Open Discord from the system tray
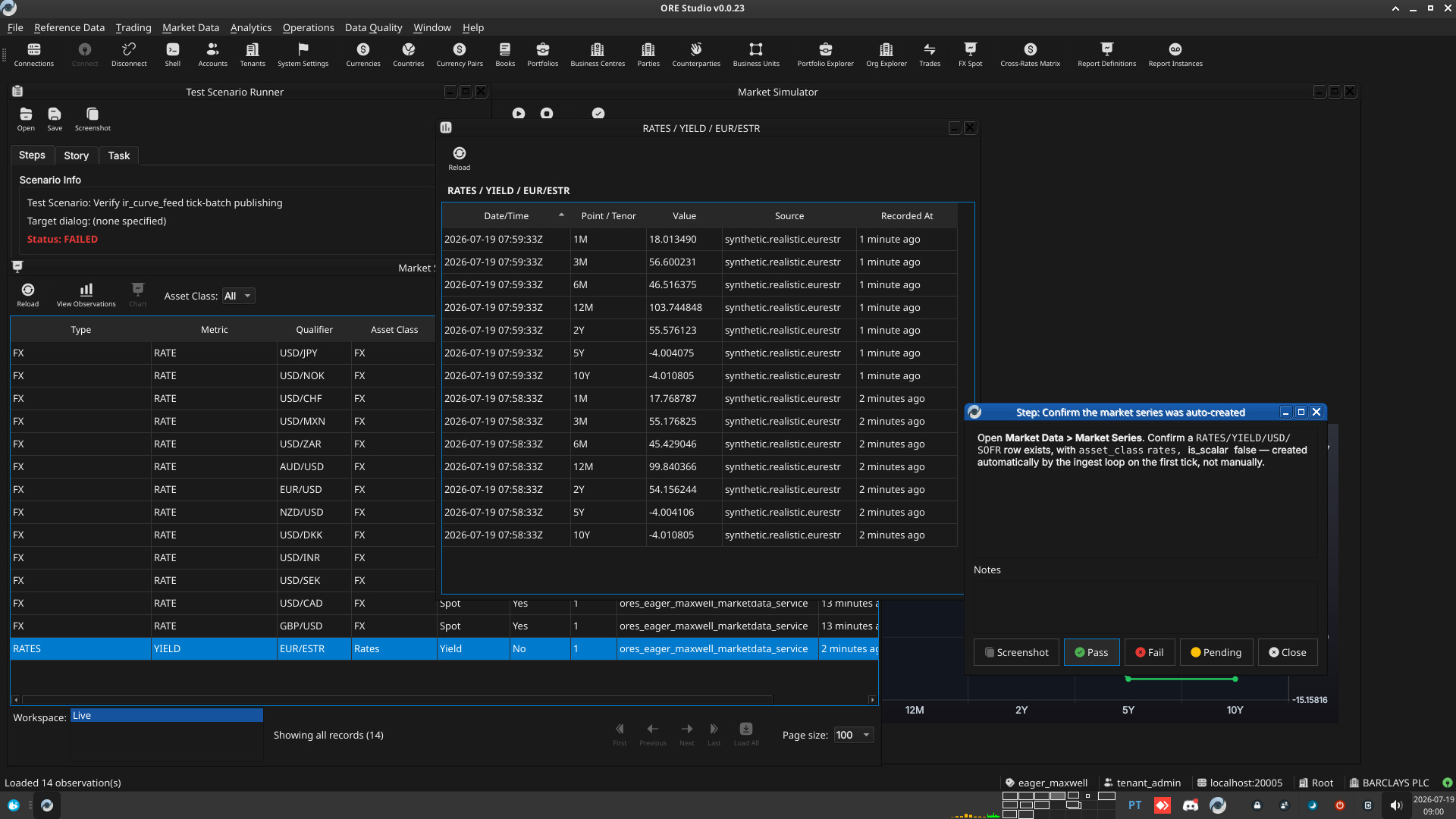Viewport: 1456px width, 819px height. coord(1190,805)
